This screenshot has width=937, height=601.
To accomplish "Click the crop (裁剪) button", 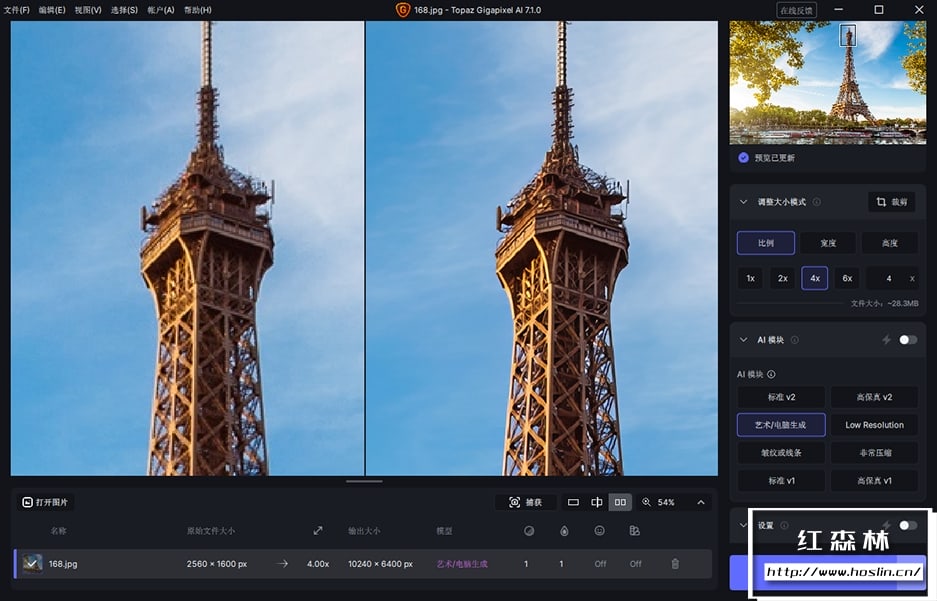I will click(x=891, y=202).
